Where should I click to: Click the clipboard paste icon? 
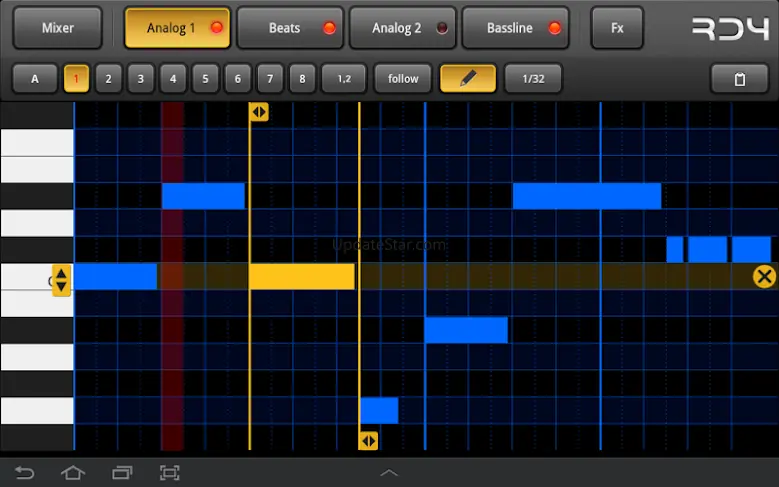click(739, 79)
